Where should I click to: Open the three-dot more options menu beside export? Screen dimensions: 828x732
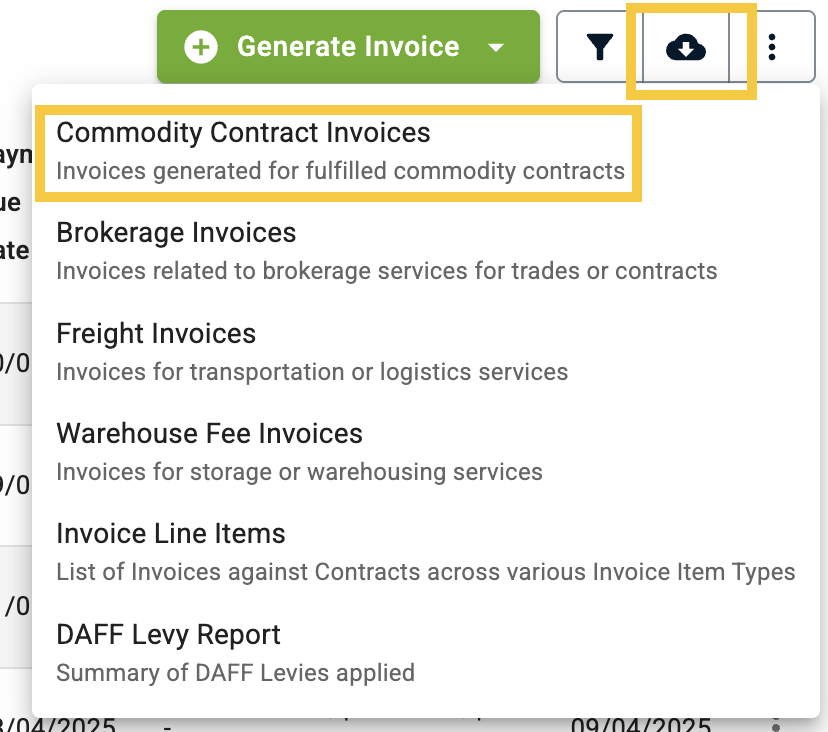point(771,47)
